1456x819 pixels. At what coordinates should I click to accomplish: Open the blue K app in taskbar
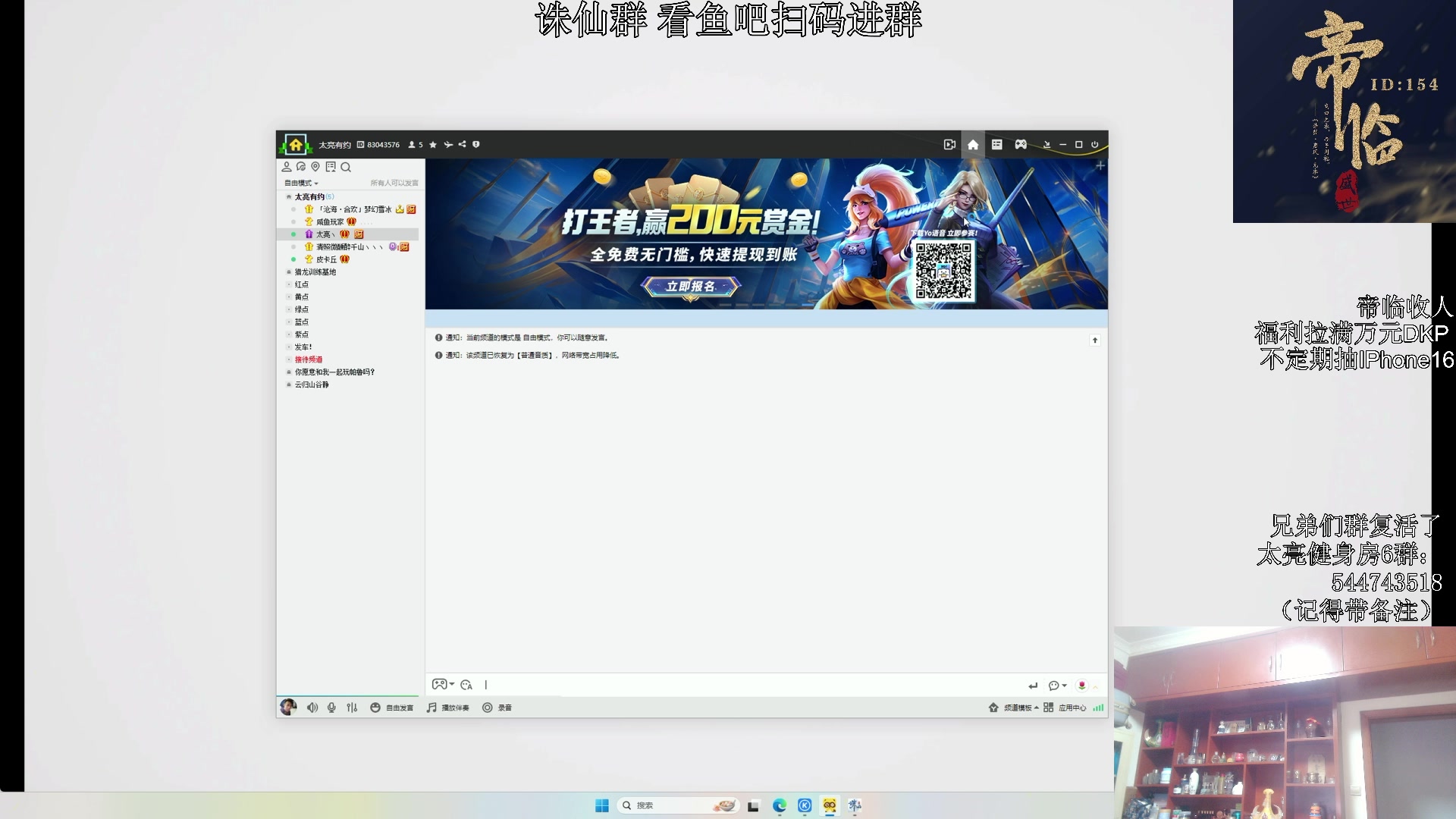coord(805,805)
